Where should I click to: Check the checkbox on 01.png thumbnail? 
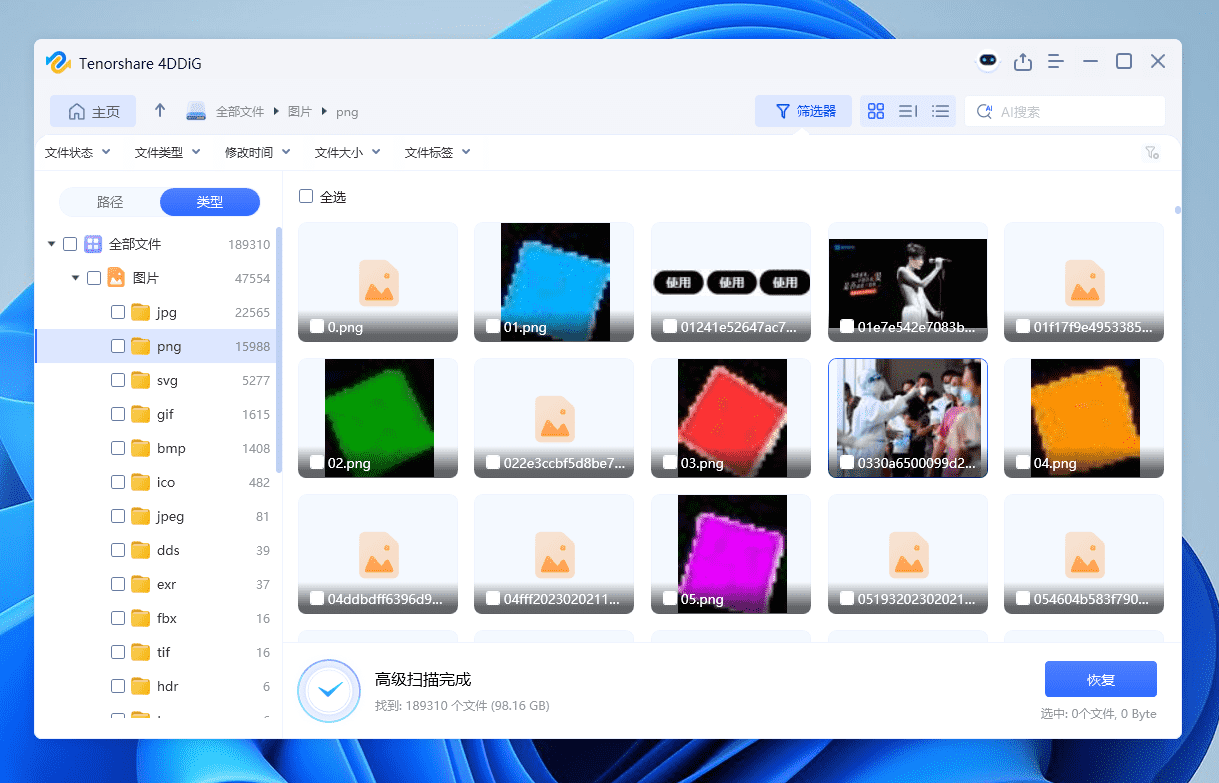(491, 324)
